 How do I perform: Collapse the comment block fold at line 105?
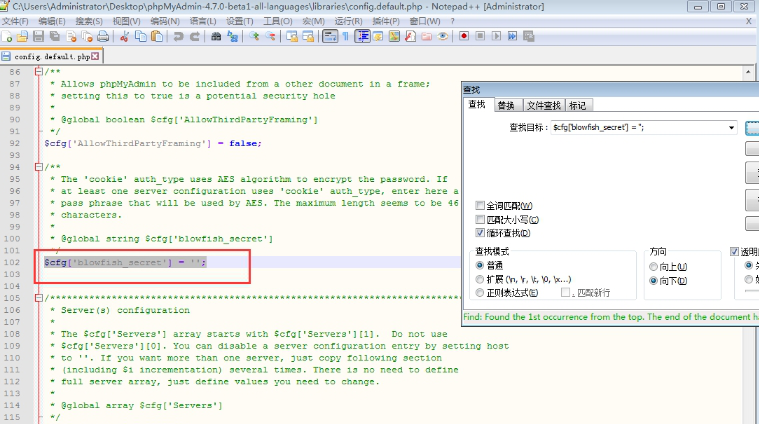coord(38,298)
